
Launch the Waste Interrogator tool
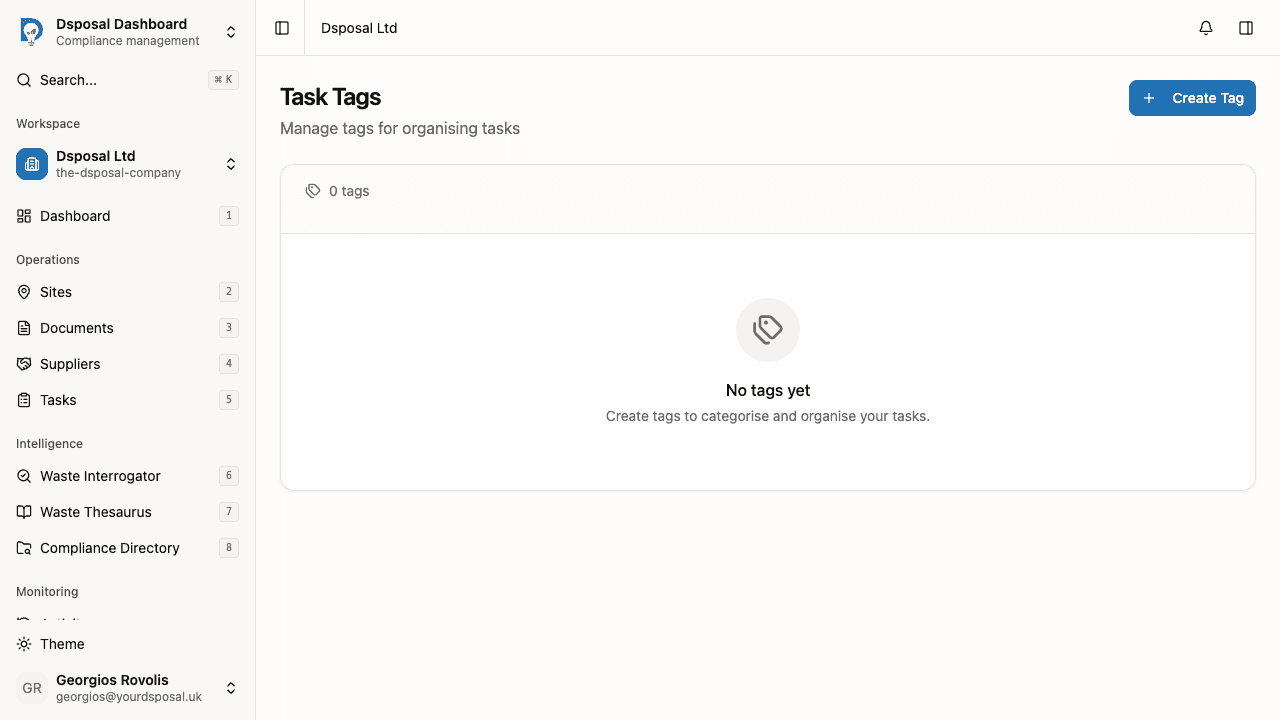click(100, 476)
